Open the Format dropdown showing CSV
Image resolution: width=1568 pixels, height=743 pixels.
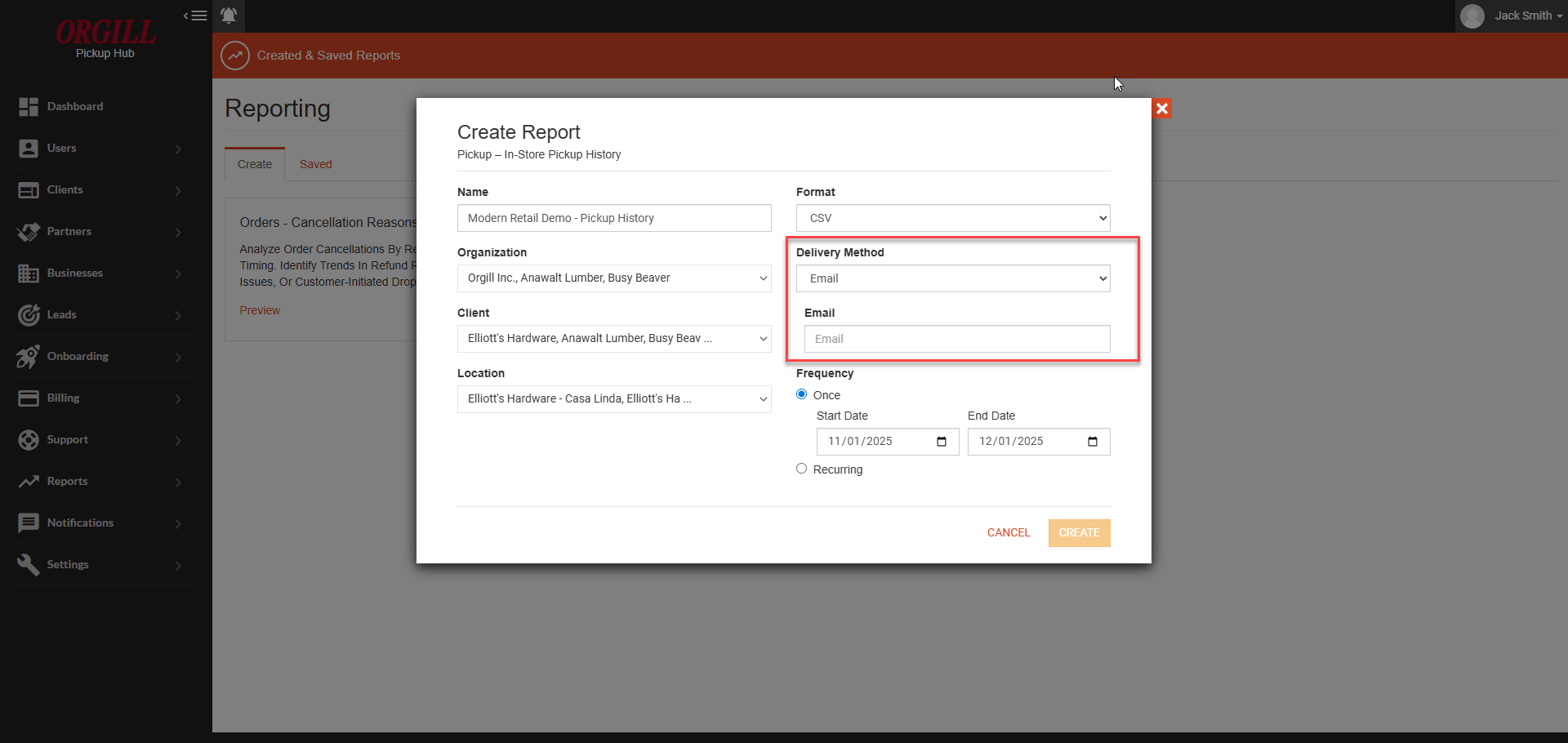point(953,218)
